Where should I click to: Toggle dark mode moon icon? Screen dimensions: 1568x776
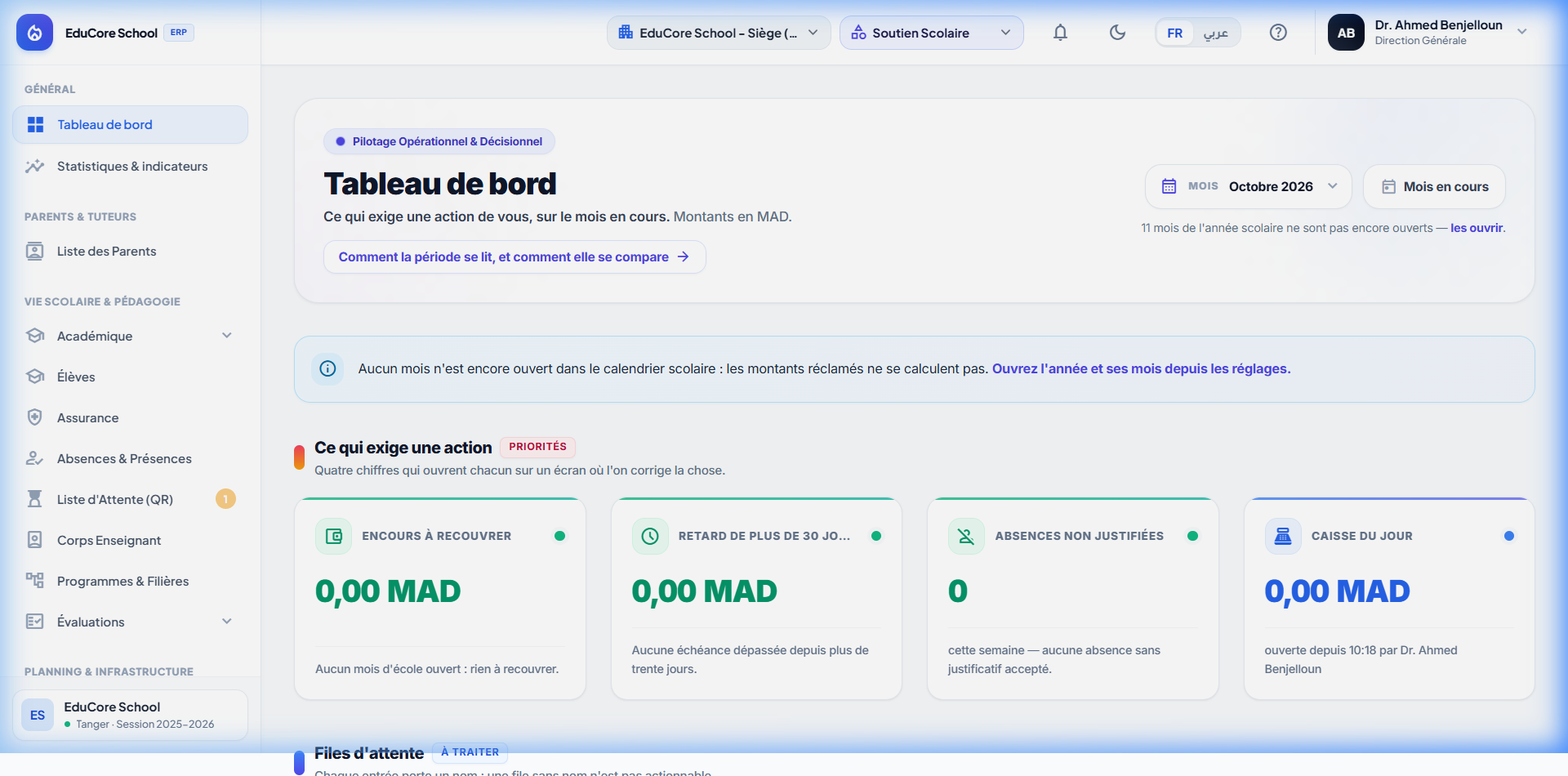[1117, 33]
